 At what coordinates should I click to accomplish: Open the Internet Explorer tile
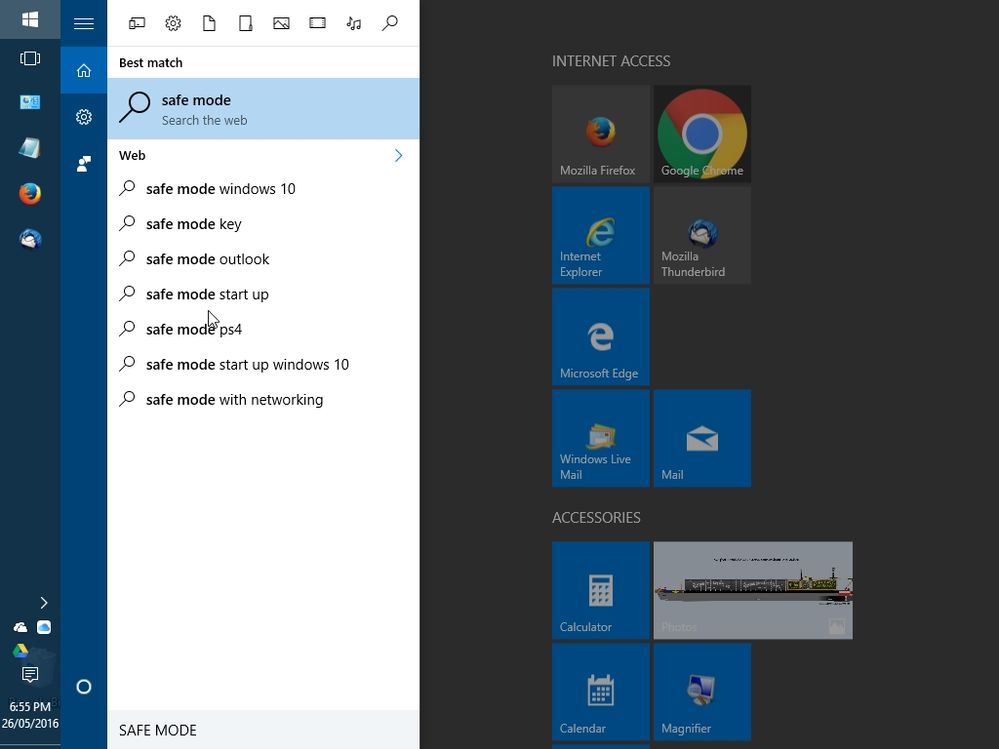click(601, 235)
